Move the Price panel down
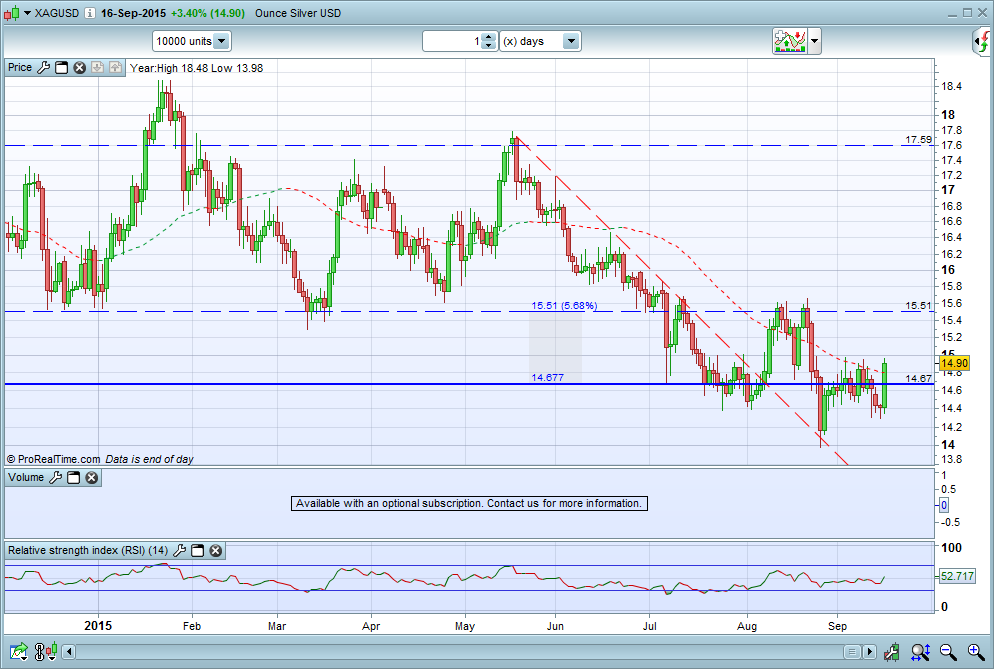994x669 pixels. tap(97, 67)
